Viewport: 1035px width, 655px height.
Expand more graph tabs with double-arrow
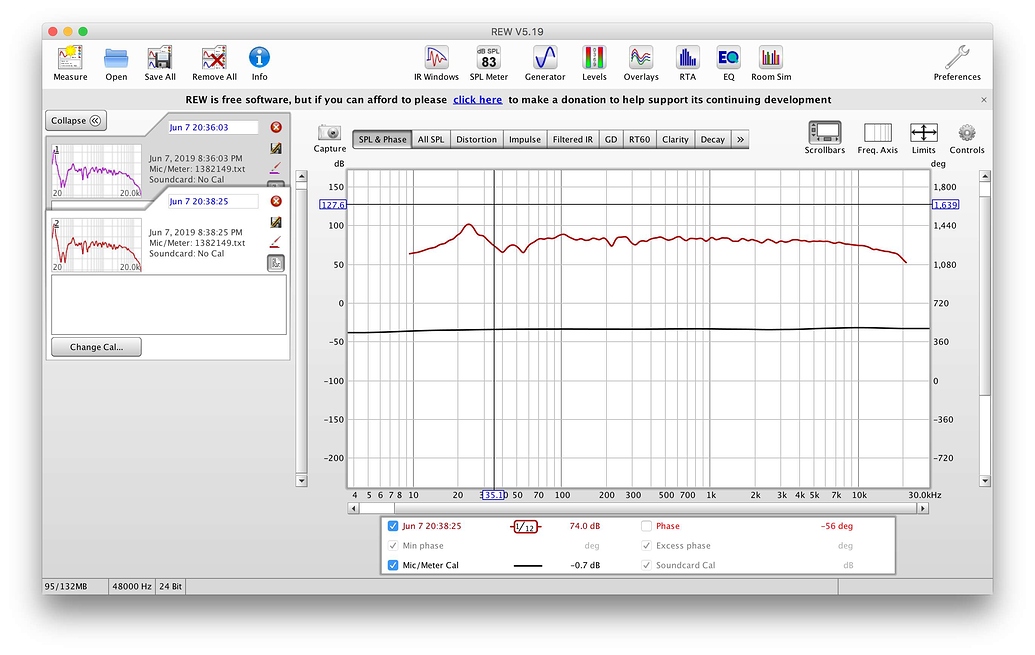click(x=740, y=139)
